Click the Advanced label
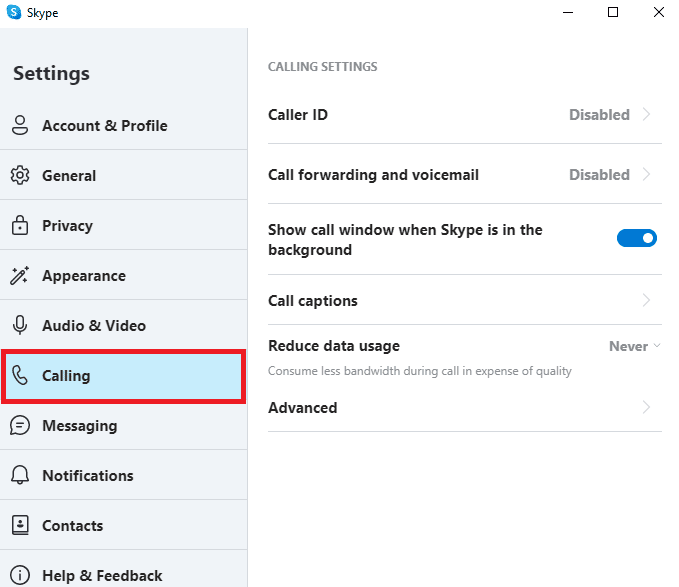Screen dimensions: 679x587 (302, 408)
